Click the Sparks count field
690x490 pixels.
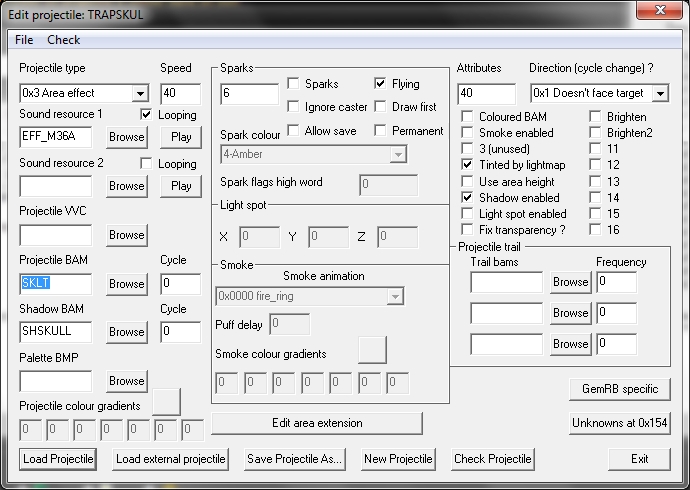point(250,94)
